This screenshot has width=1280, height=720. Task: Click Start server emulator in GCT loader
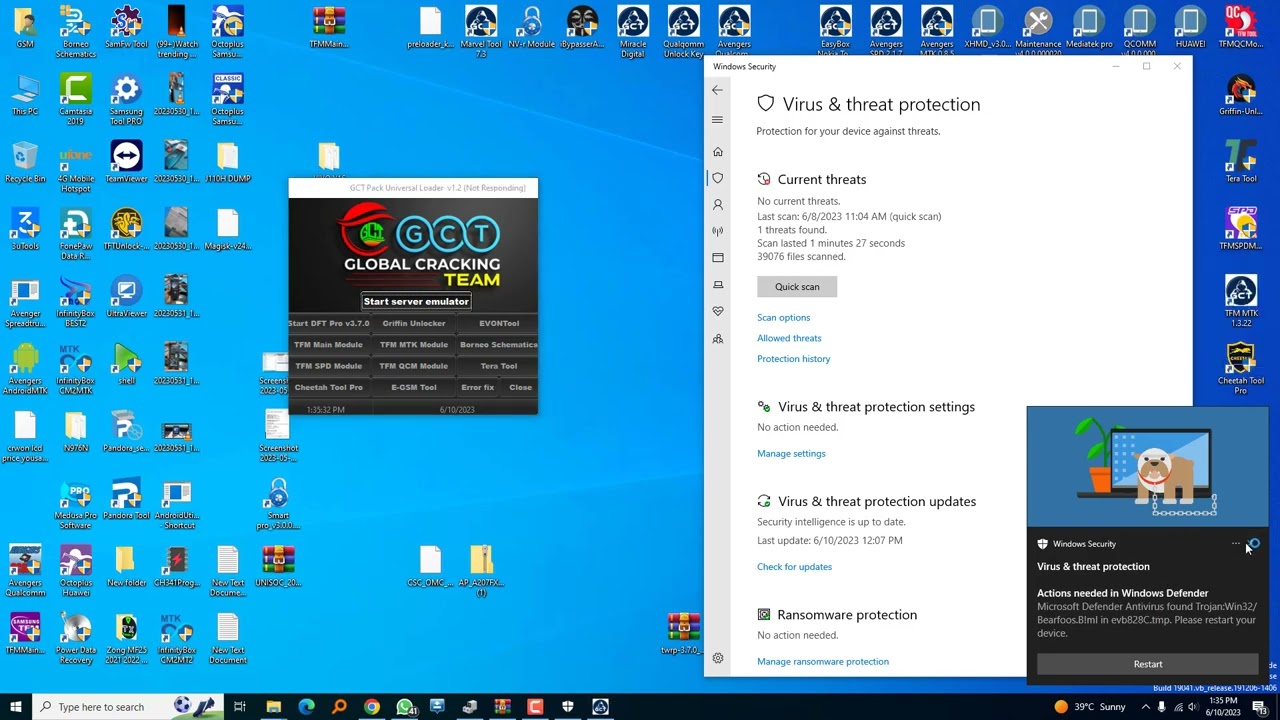point(416,301)
